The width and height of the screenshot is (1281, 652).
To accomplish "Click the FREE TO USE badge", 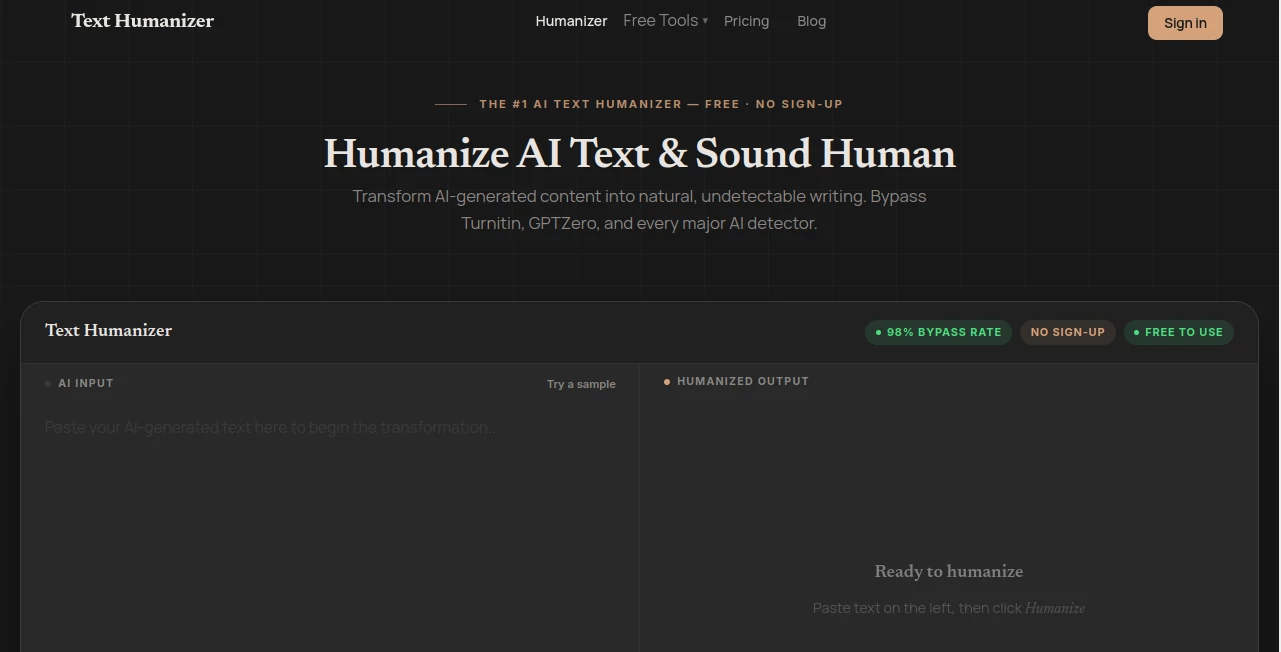I will [x=1178, y=332].
